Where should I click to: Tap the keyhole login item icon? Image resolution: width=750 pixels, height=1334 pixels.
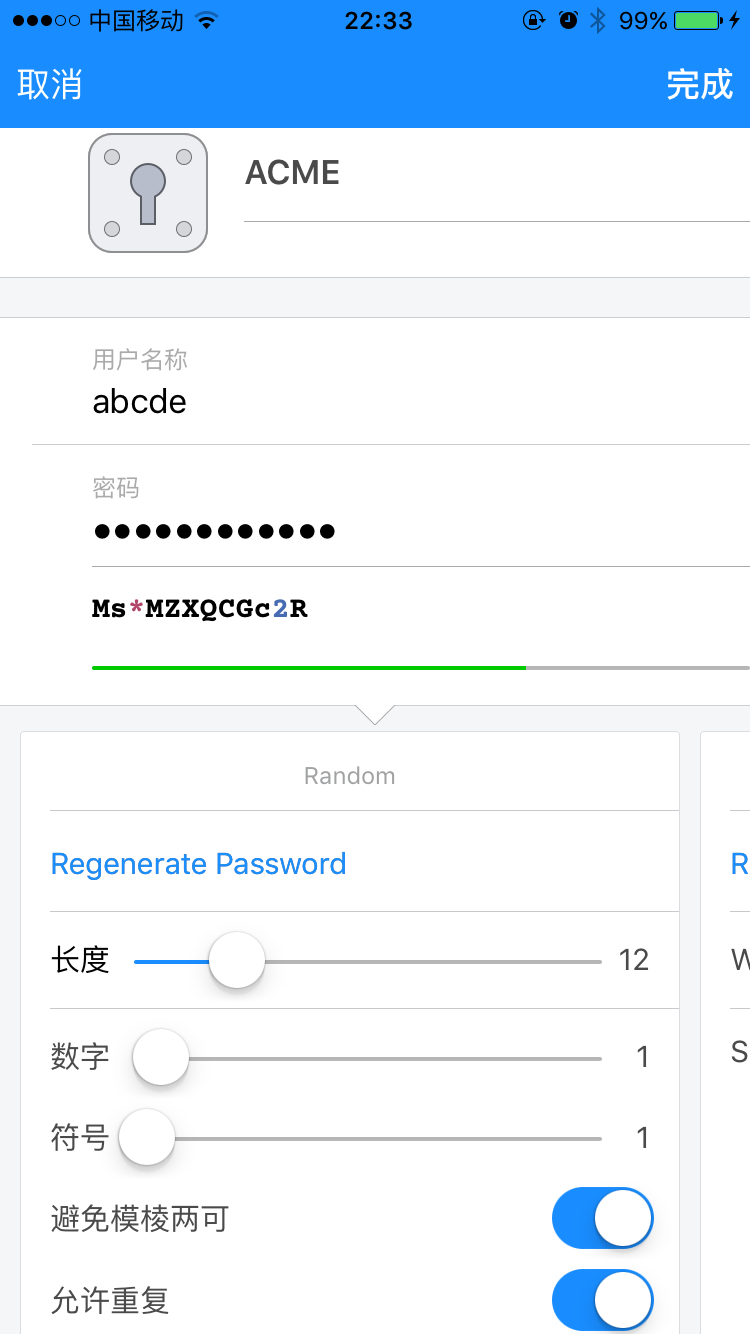pyautogui.click(x=148, y=193)
